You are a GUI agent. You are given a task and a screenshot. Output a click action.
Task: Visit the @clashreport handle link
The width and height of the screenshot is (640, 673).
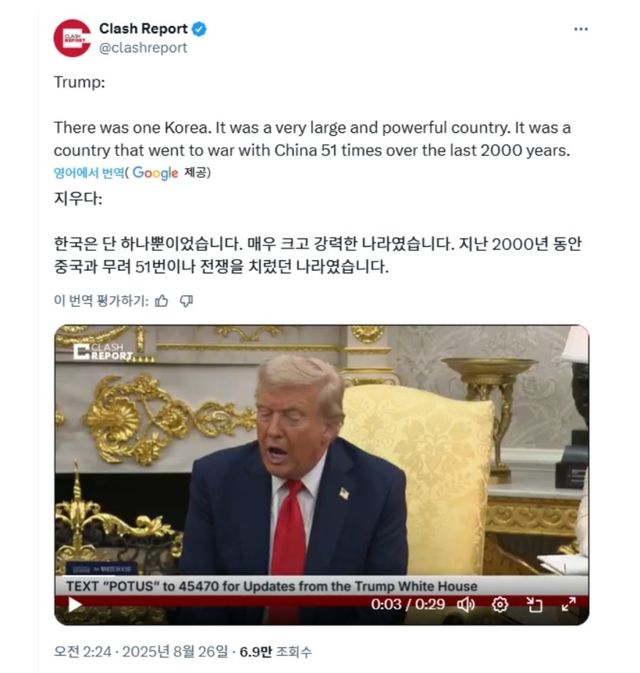coord(143,48)
